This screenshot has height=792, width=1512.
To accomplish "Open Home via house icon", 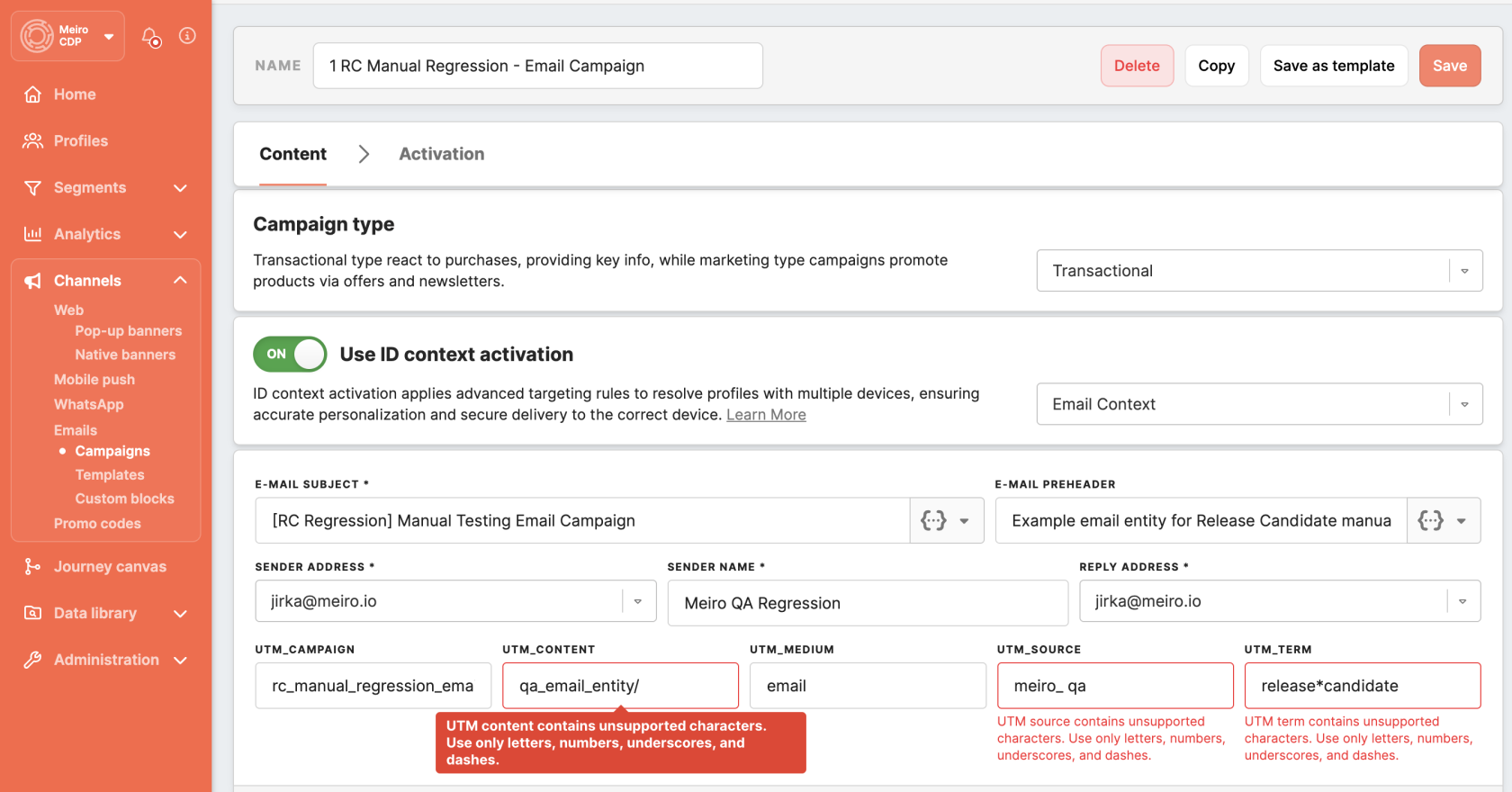I will point(33,94).
